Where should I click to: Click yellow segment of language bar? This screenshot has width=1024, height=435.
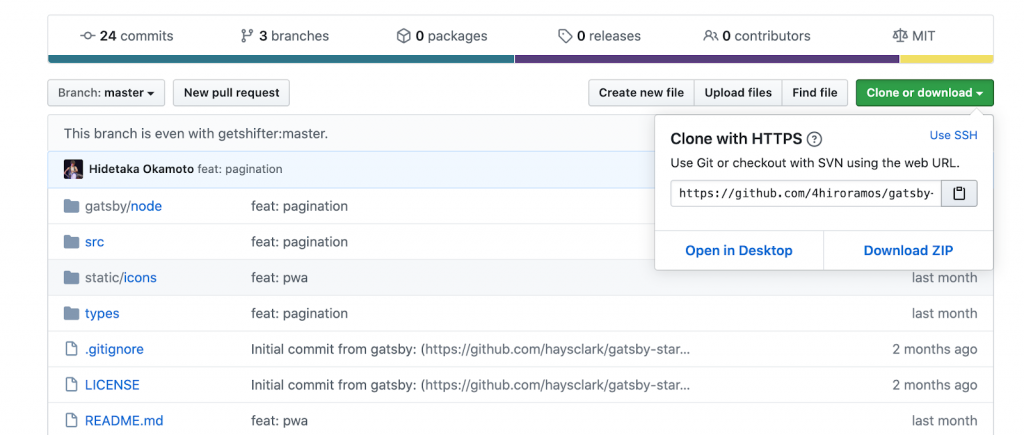pyautogui.click(x=947, y=59)
